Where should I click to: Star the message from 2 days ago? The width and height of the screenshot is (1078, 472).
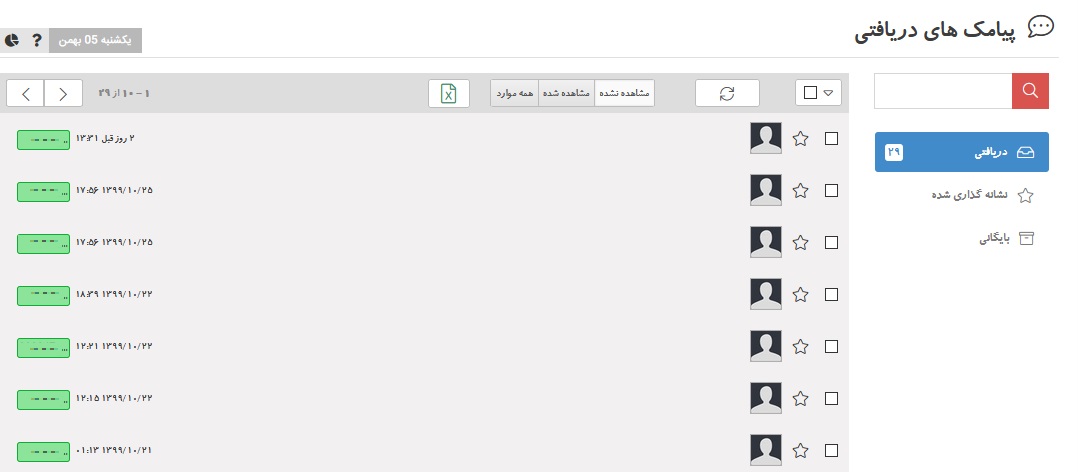point(800,139)
